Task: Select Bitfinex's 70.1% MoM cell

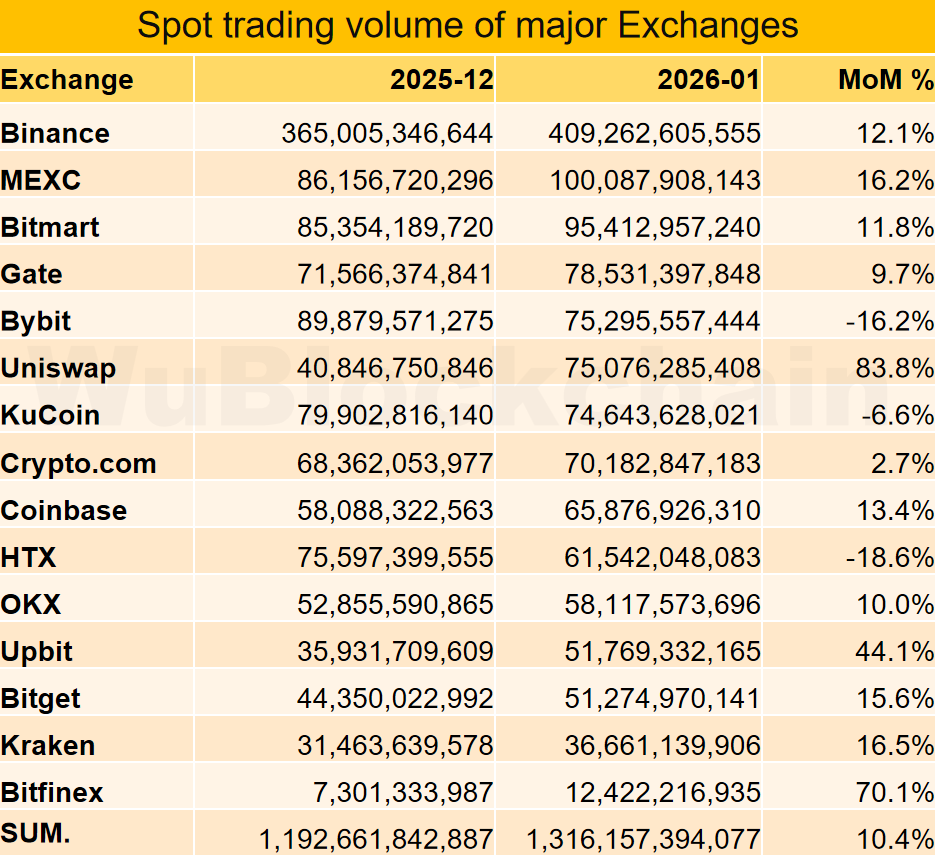Action: click(x=895, y=792)
